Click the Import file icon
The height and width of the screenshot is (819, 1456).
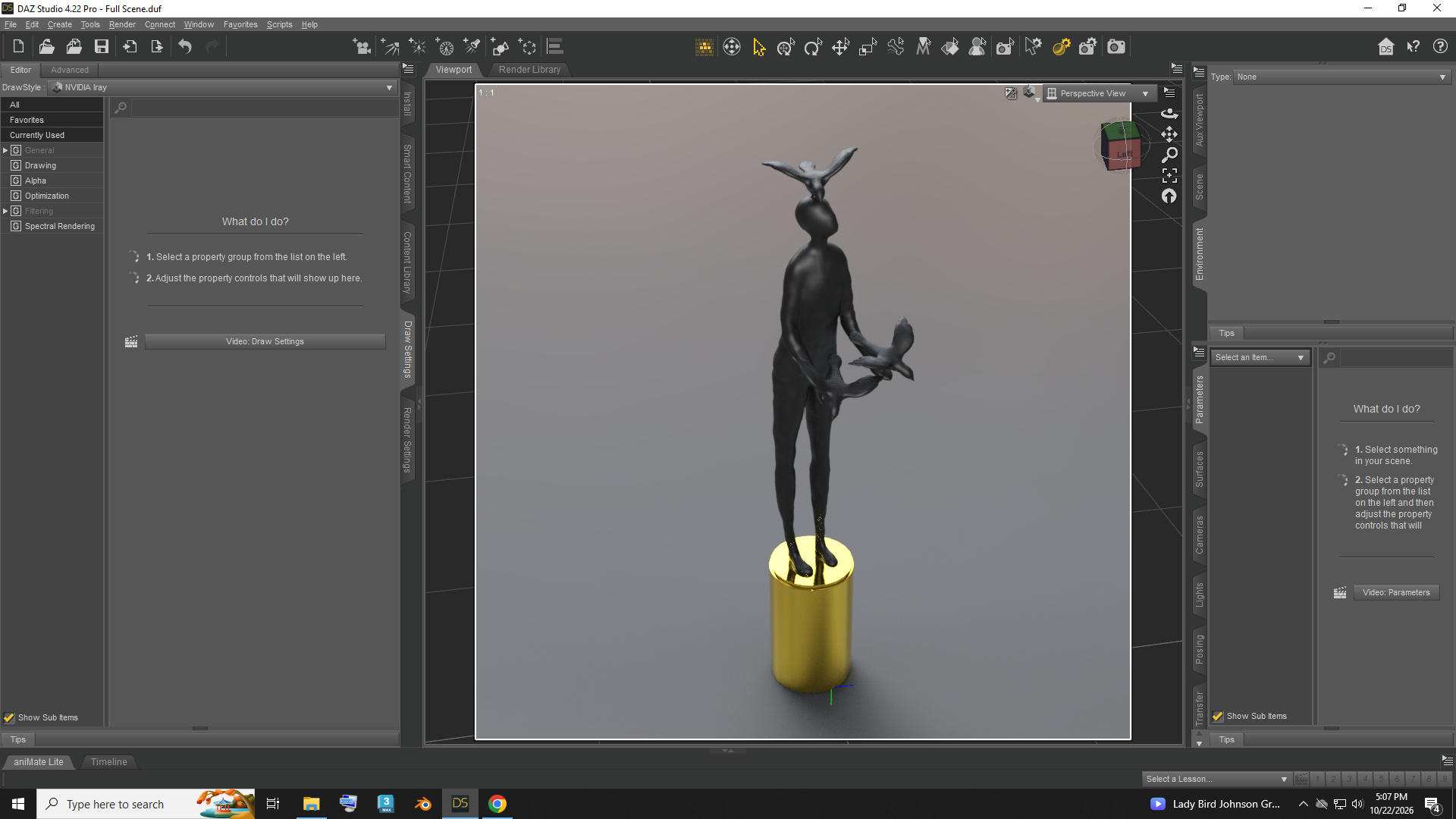pyautogui.click(x=130, y=47)
